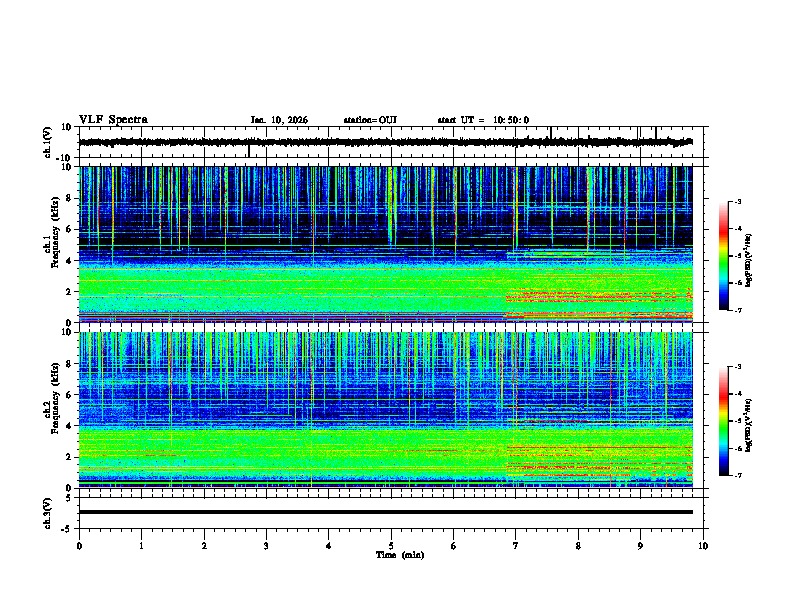Click time axis tick label "0"
792x612 pixels.
(79, 546)
